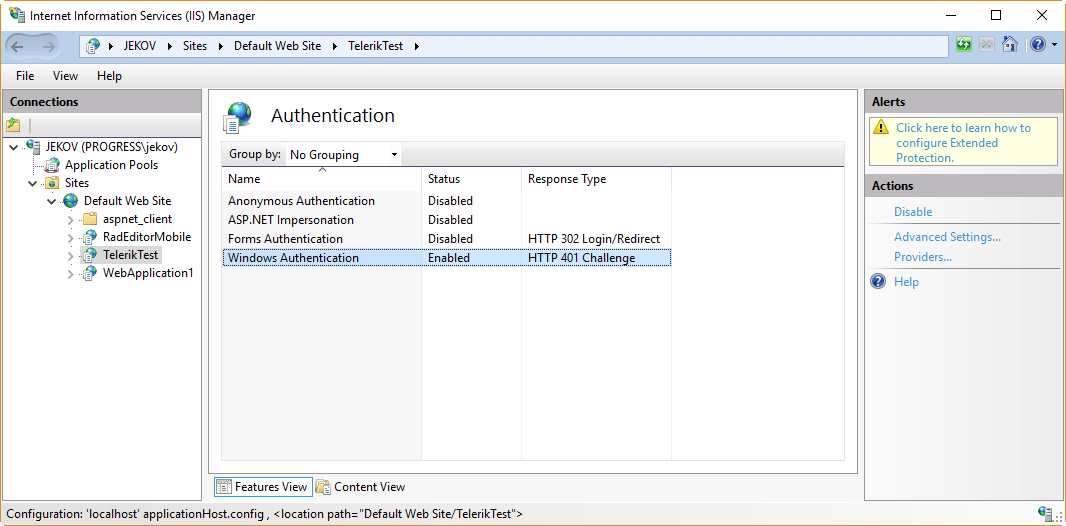Select RadEditorMobile in the tree
Screen dimensions: 1066x526
pos(147,237)
